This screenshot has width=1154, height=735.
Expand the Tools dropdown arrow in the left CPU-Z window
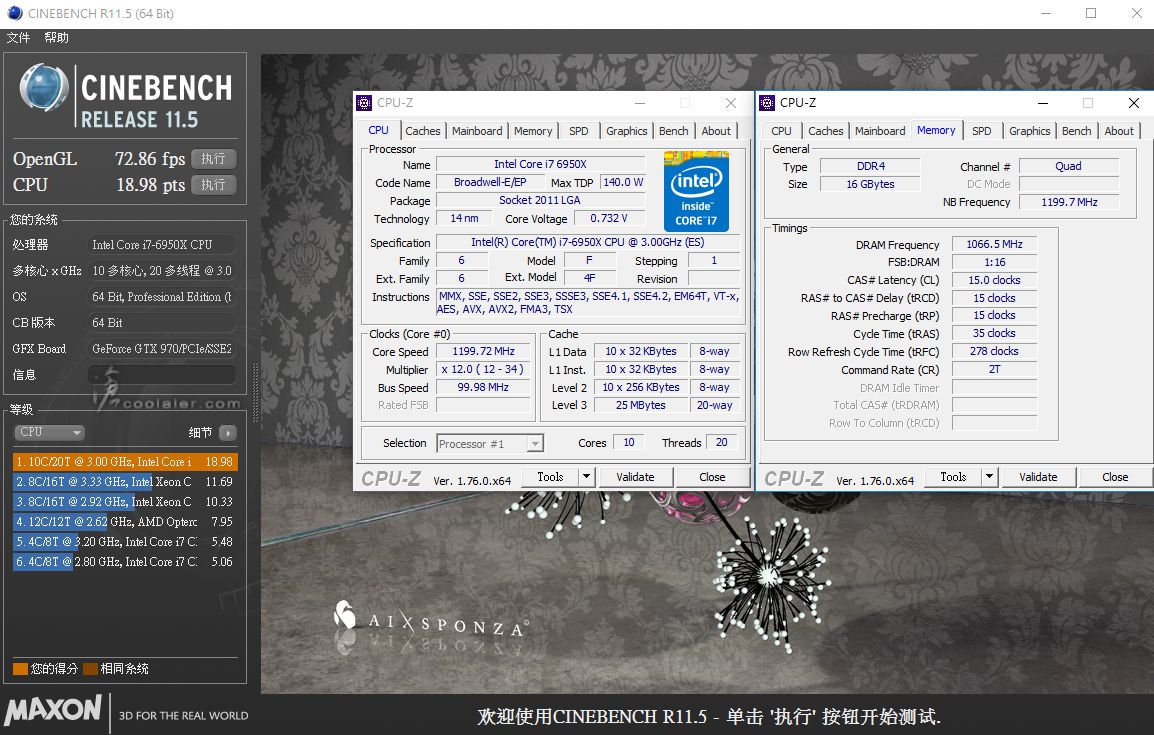[586, 477]
